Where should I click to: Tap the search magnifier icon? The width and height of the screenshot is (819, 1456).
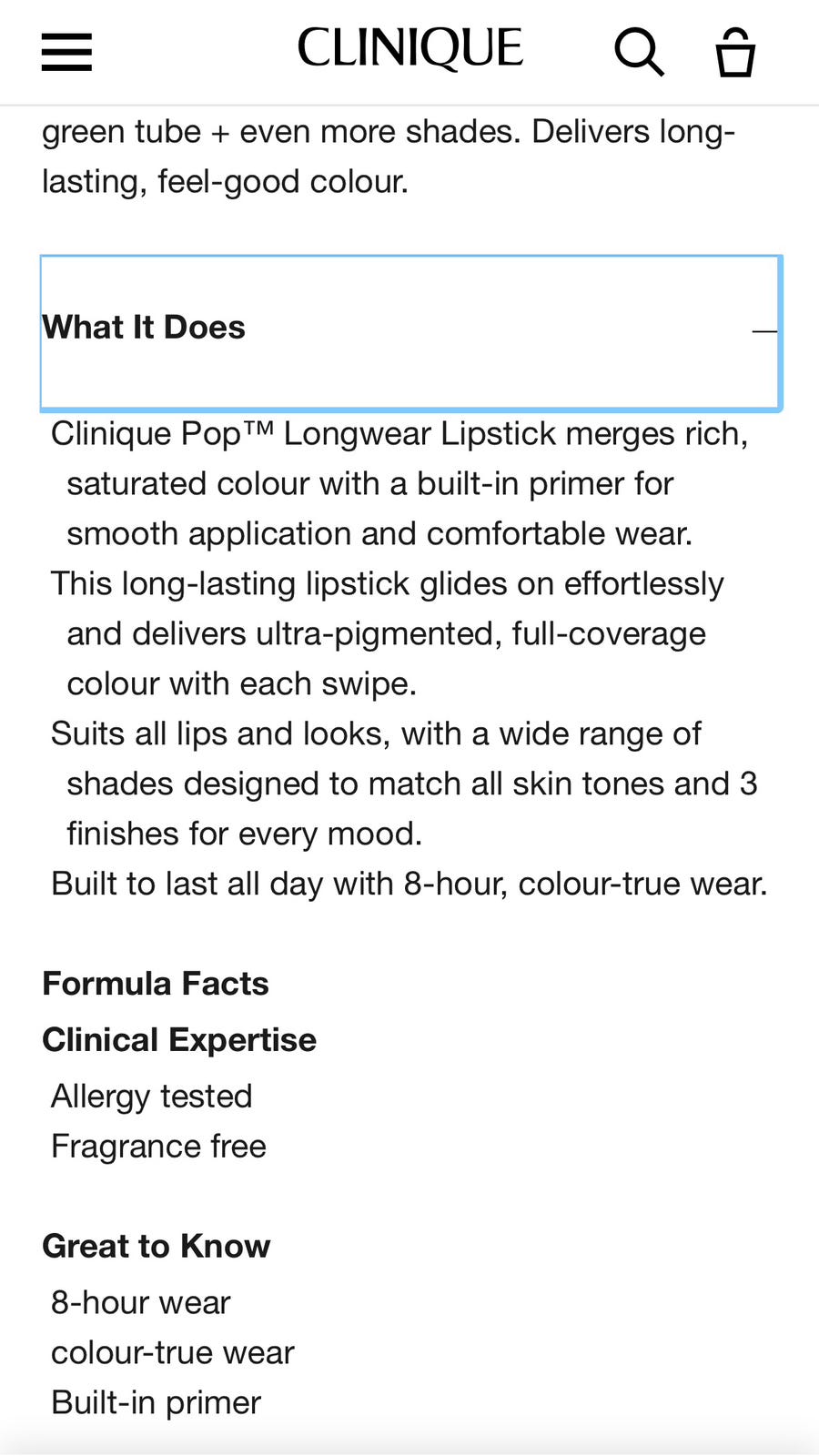pyautogui.click(x=639, y=52)
